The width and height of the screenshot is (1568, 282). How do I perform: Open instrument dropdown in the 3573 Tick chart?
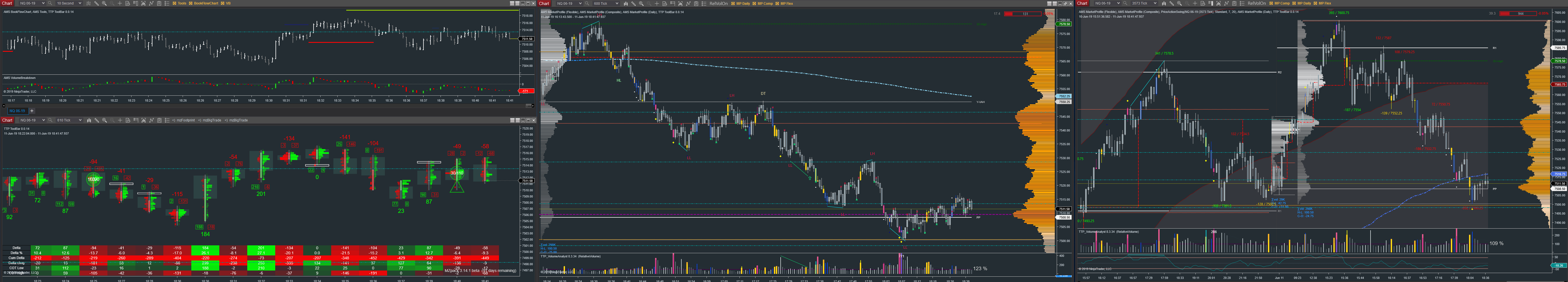(1108, 3)
